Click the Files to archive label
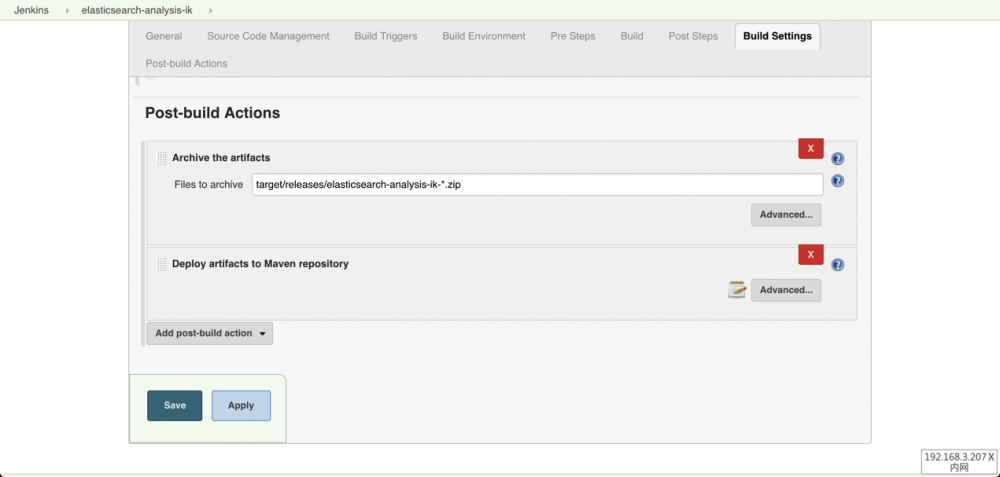 click(x=209, y=184)
